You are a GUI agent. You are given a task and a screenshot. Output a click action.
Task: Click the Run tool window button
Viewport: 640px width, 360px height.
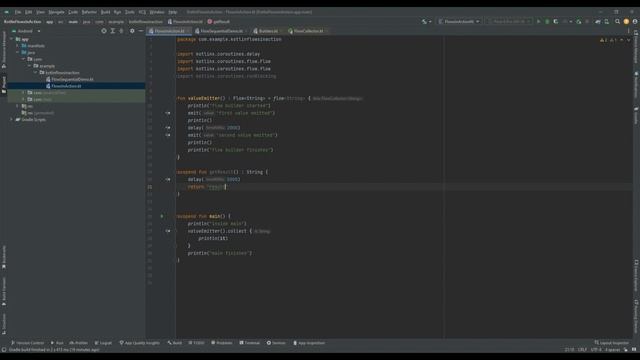pos(57,343)
